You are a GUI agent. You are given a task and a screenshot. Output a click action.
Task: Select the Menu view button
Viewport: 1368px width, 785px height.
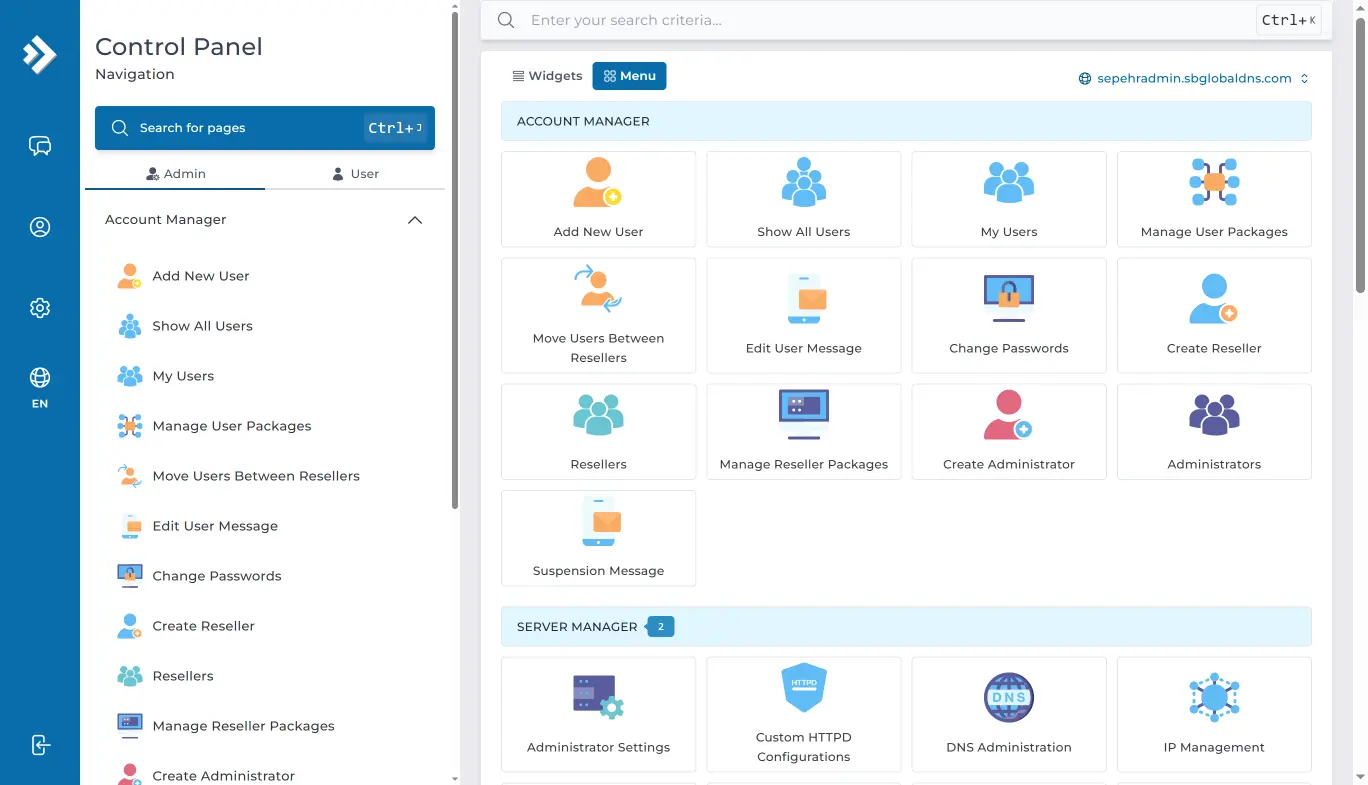pos(630,76)
